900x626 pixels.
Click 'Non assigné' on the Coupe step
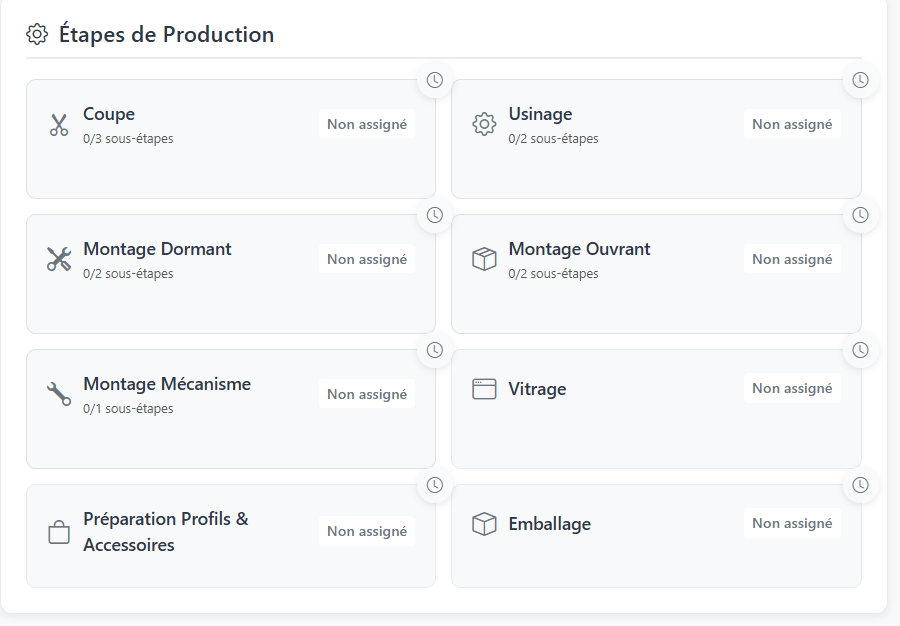(x=367, y=125)
